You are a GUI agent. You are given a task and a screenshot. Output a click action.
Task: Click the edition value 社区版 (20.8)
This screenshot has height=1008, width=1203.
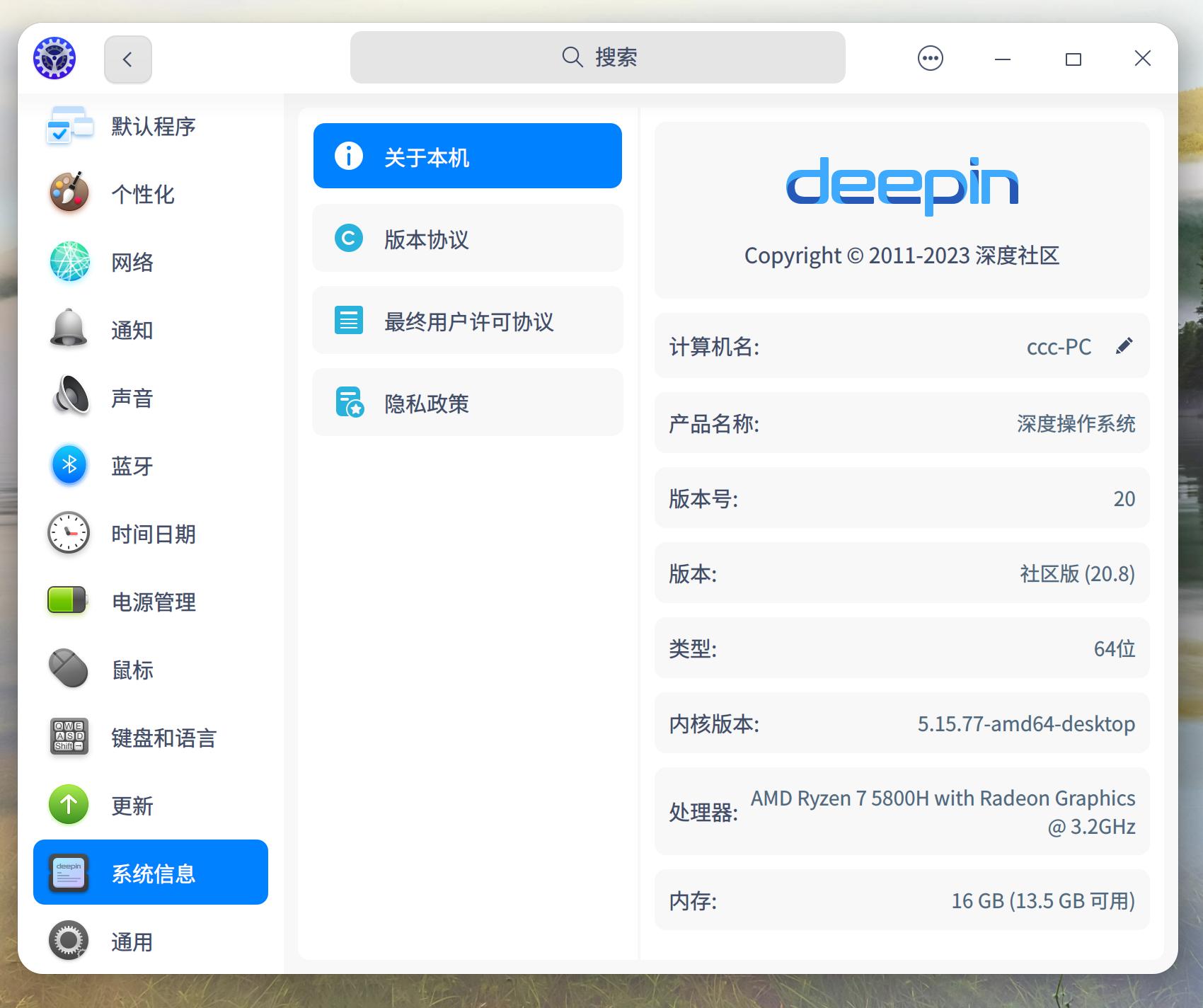click(x=1077, y=573)
